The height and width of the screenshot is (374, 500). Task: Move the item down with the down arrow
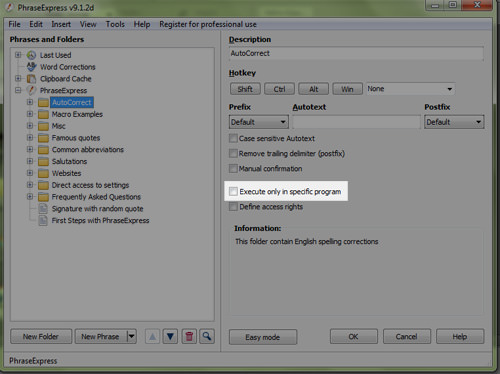pyautogui.click(x=170, y=336)
